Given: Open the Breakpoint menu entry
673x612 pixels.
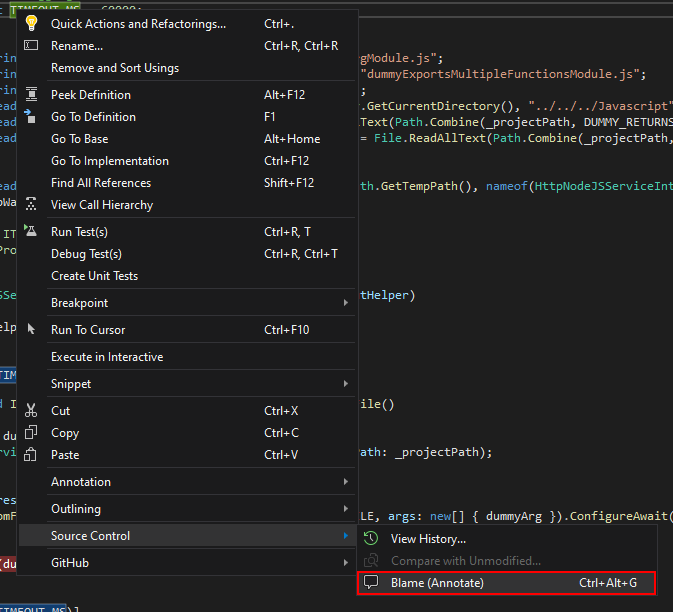Looking at the screenshot, I should [187, 303].
